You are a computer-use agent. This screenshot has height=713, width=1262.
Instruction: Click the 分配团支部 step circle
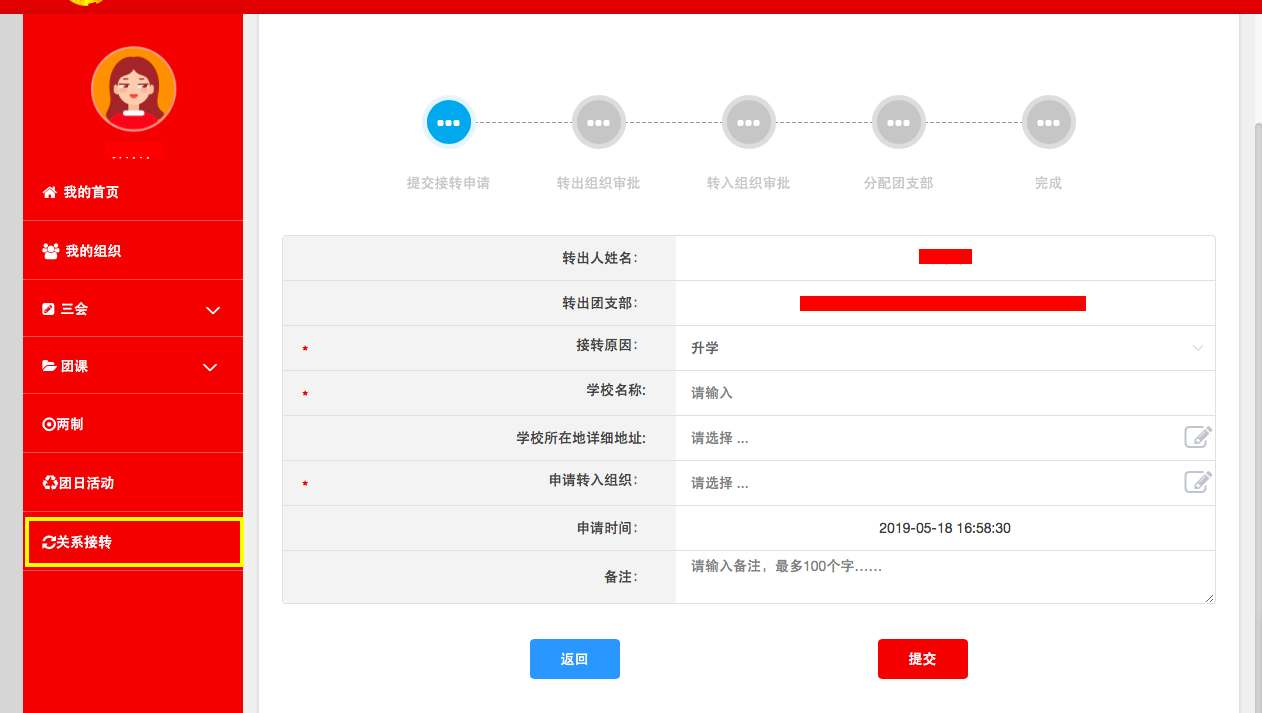(x=898, y=123)
